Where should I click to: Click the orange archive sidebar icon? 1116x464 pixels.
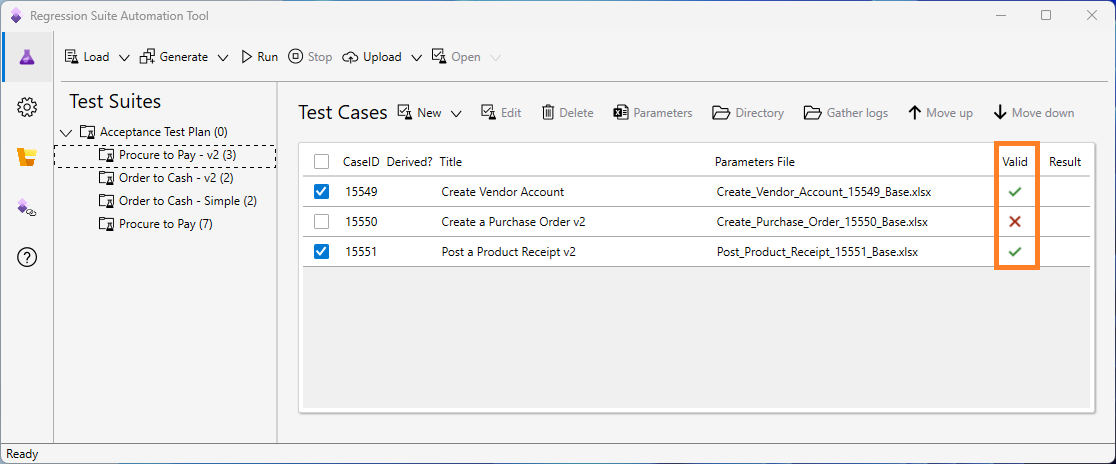[27, 157]
